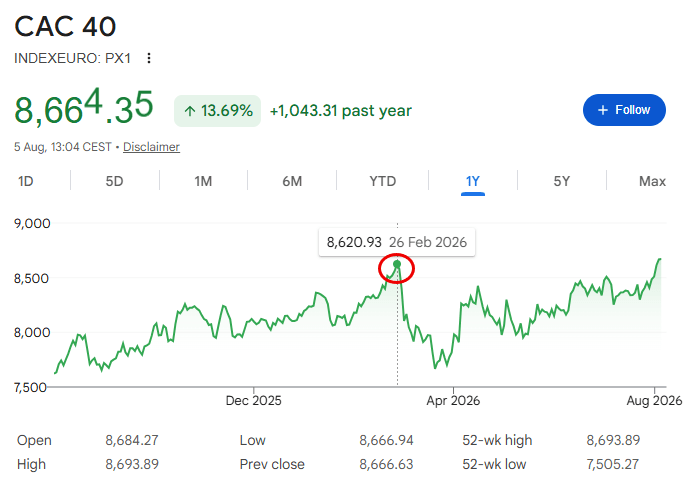The height and width of the screenshot is (495, 686).
Task: Switch to the 6M time range tab
Action: coord(292,181)
